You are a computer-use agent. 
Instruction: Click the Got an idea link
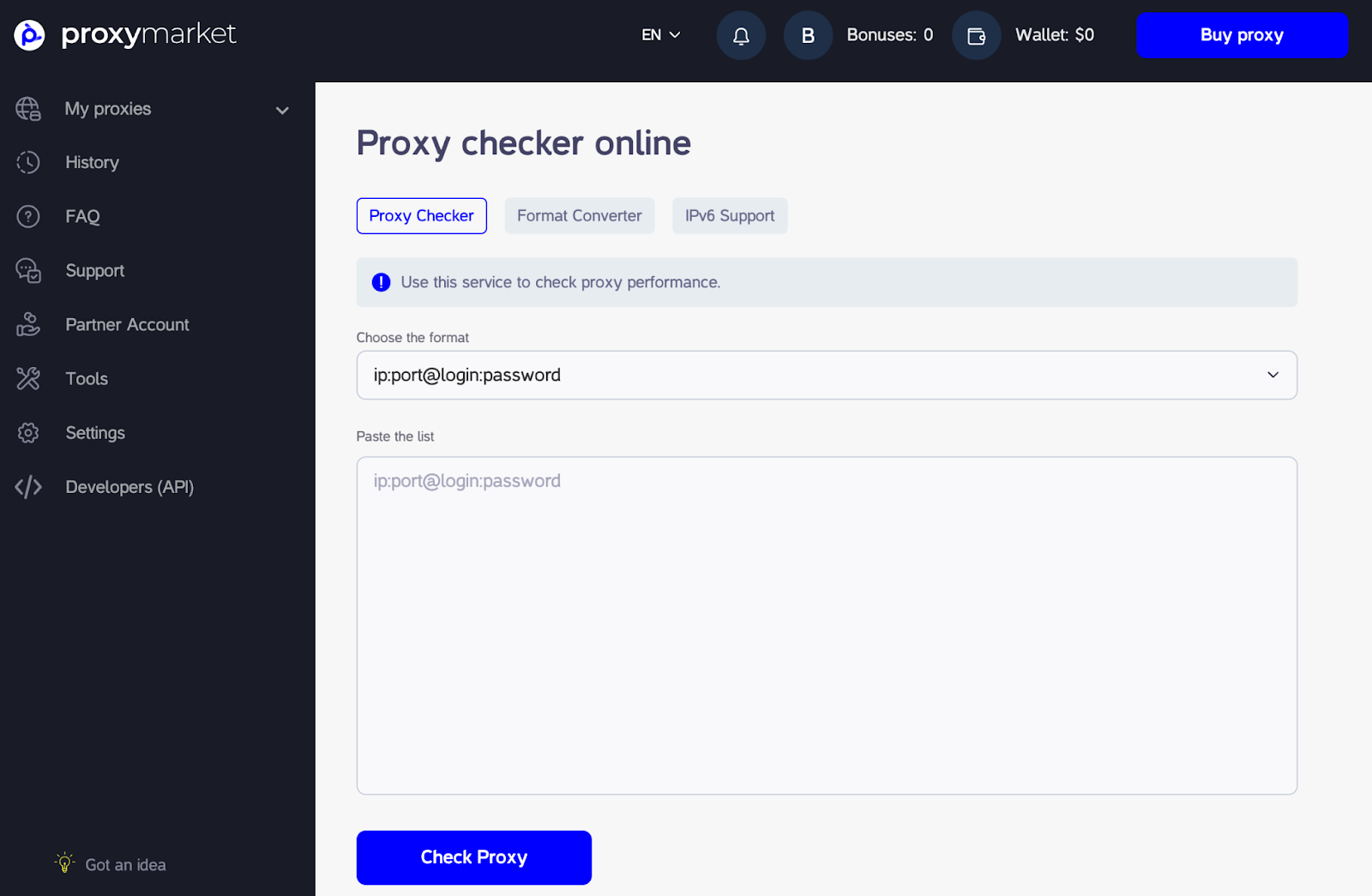(125, 865)
